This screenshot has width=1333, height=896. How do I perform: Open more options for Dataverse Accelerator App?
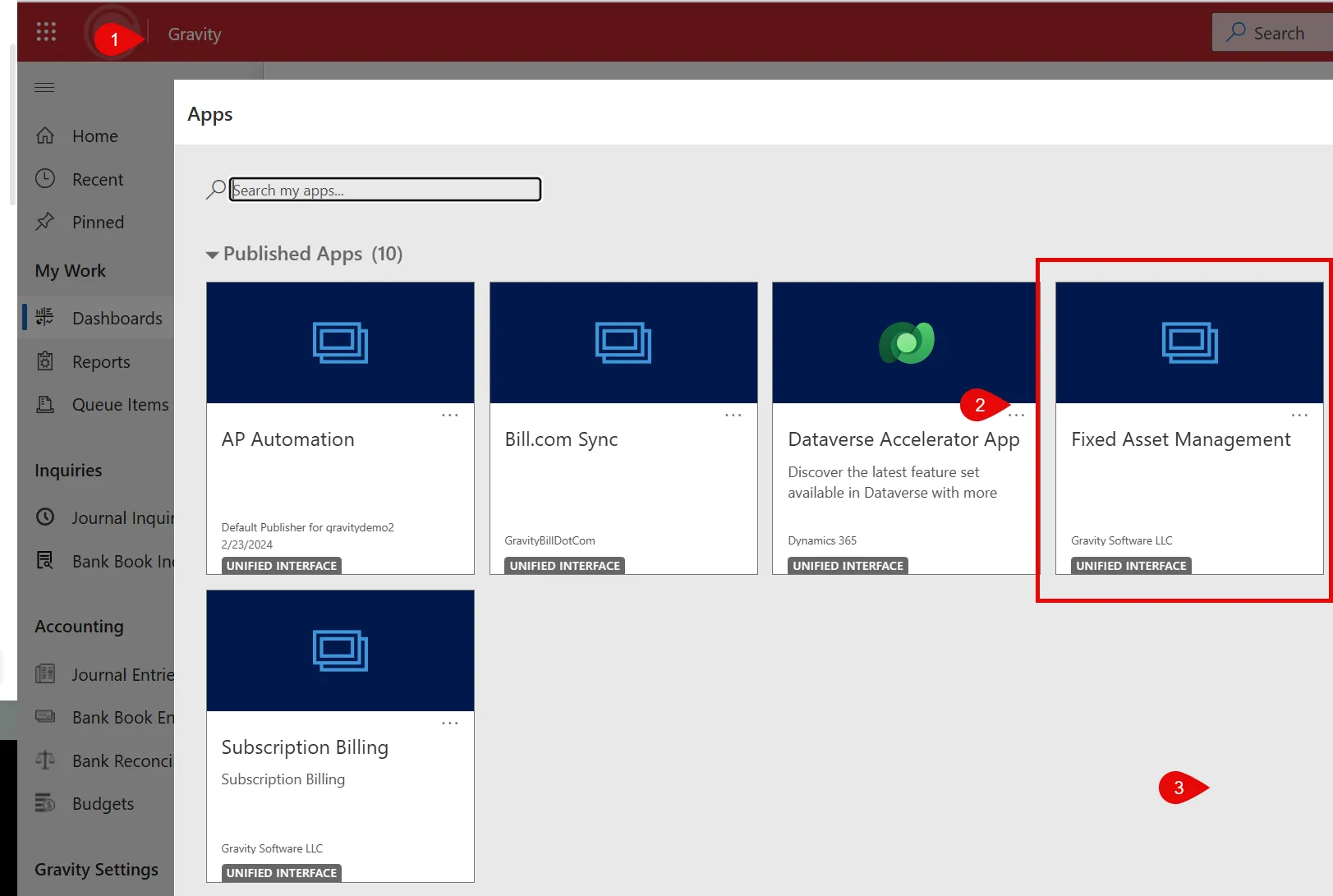tap(1017, 416)
